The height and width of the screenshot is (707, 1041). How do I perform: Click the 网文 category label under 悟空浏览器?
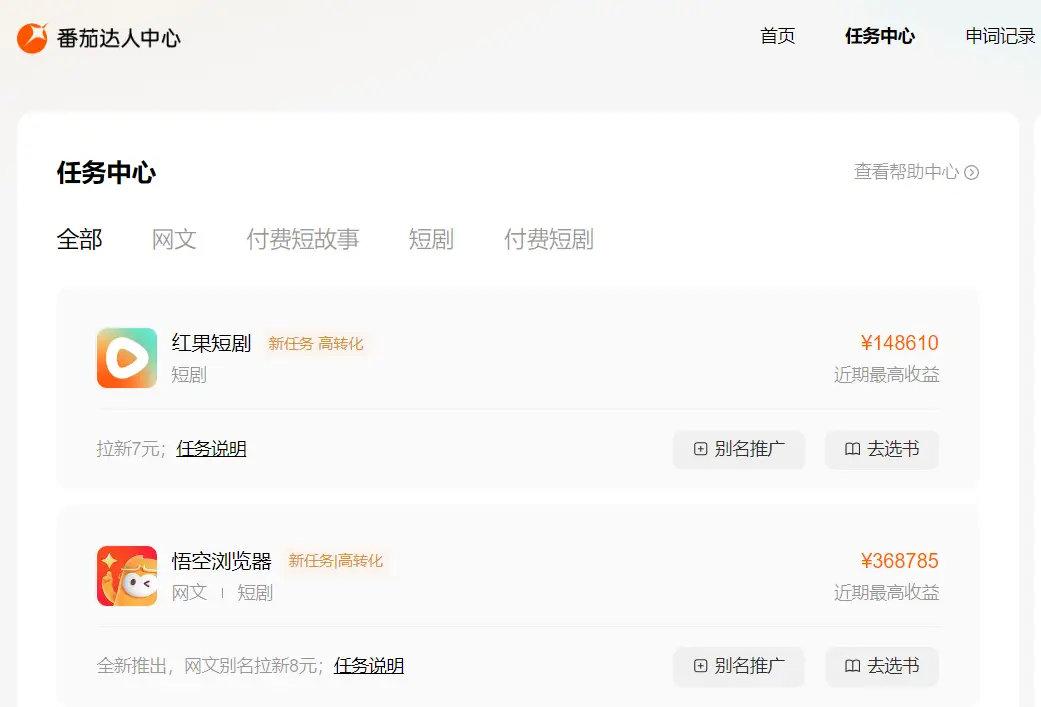189,592
